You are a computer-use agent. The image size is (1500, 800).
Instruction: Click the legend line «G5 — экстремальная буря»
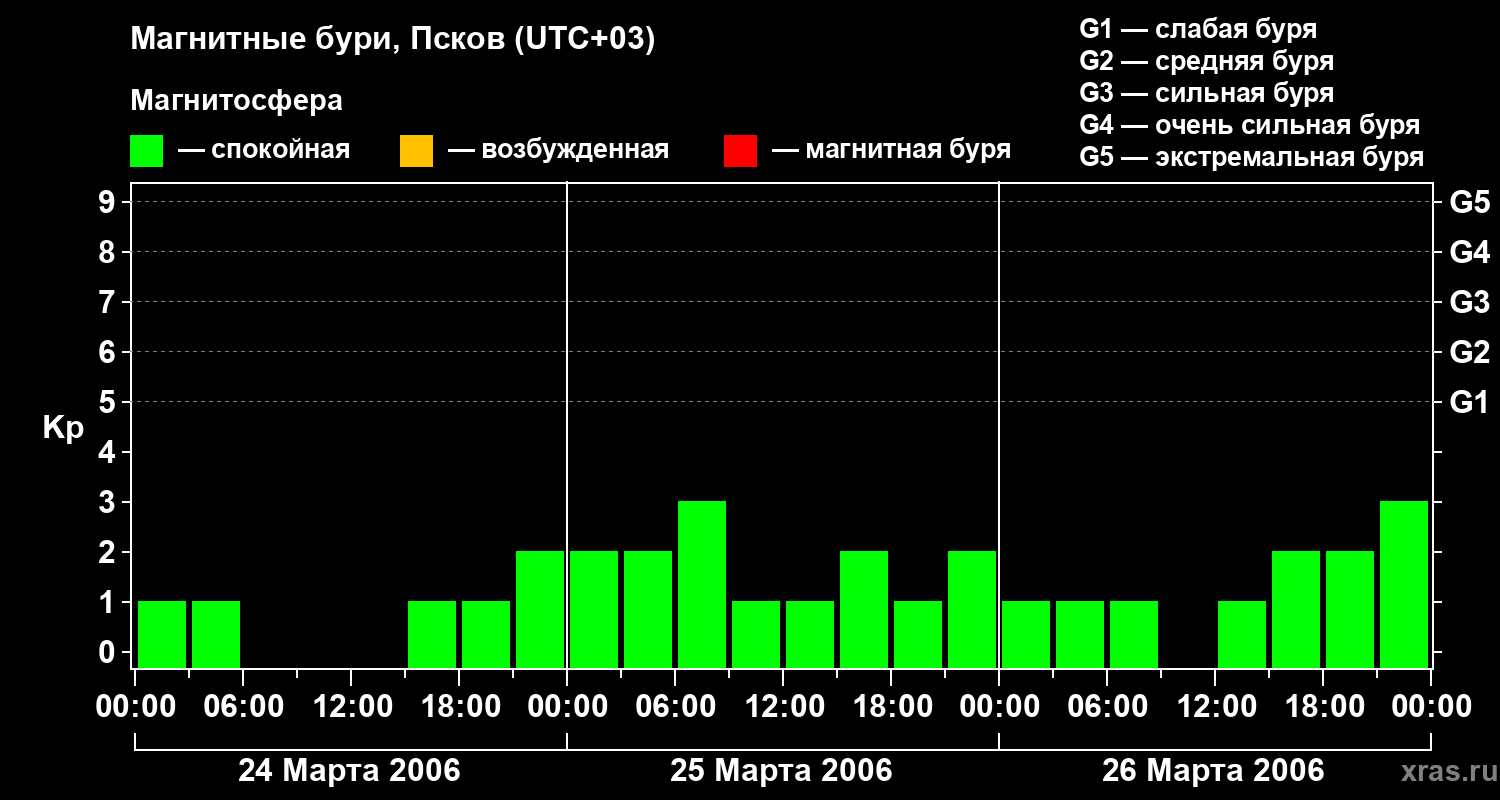tap(1251, 157)
